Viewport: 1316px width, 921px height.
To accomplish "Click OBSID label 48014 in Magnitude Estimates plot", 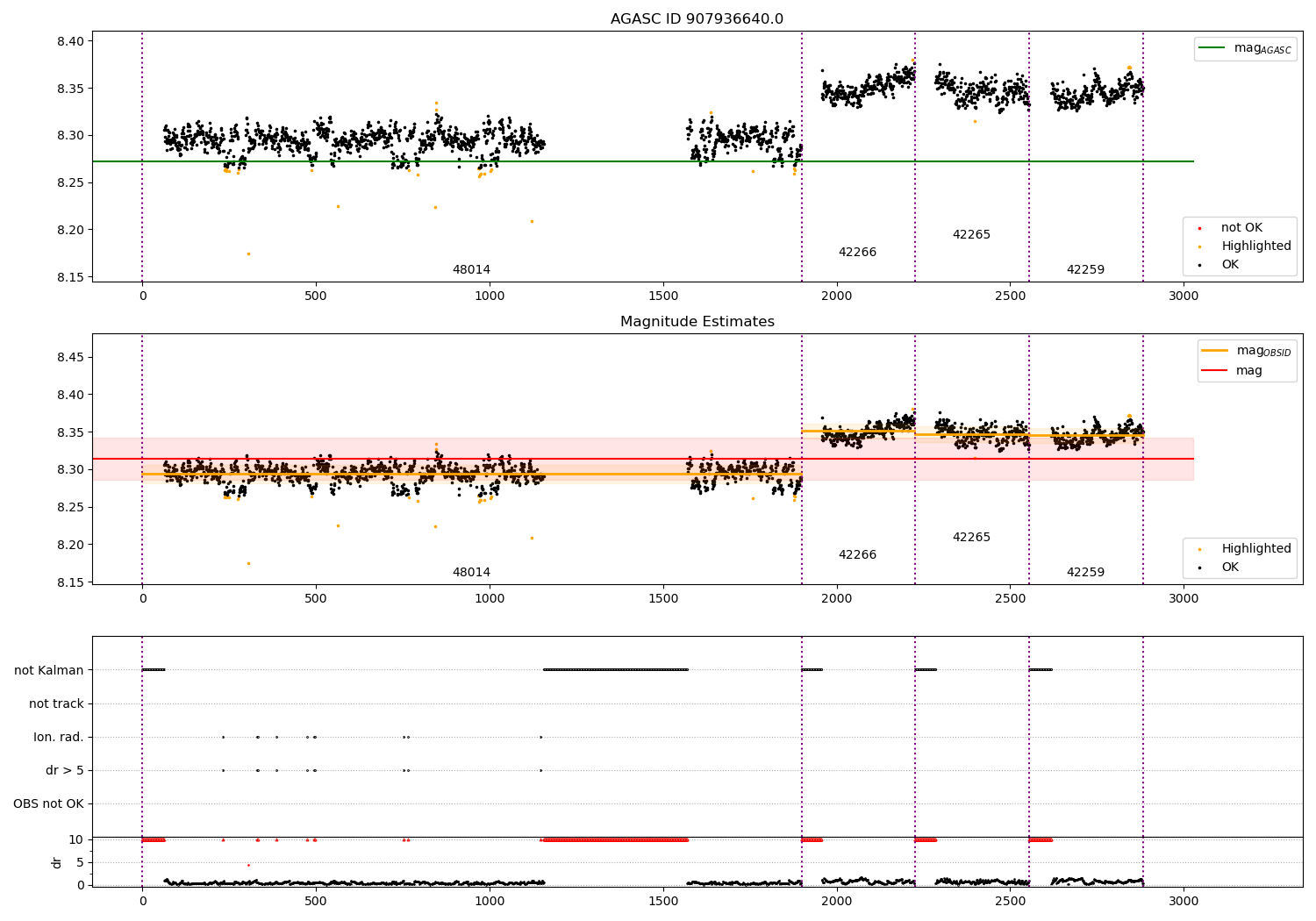I will point(471,573).
